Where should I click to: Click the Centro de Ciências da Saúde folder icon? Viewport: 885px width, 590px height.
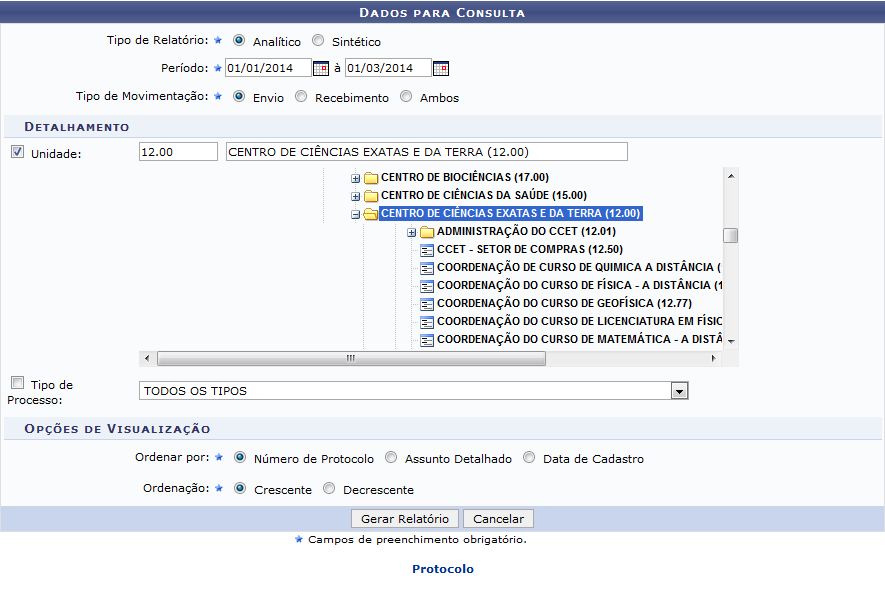pos(370,196)
